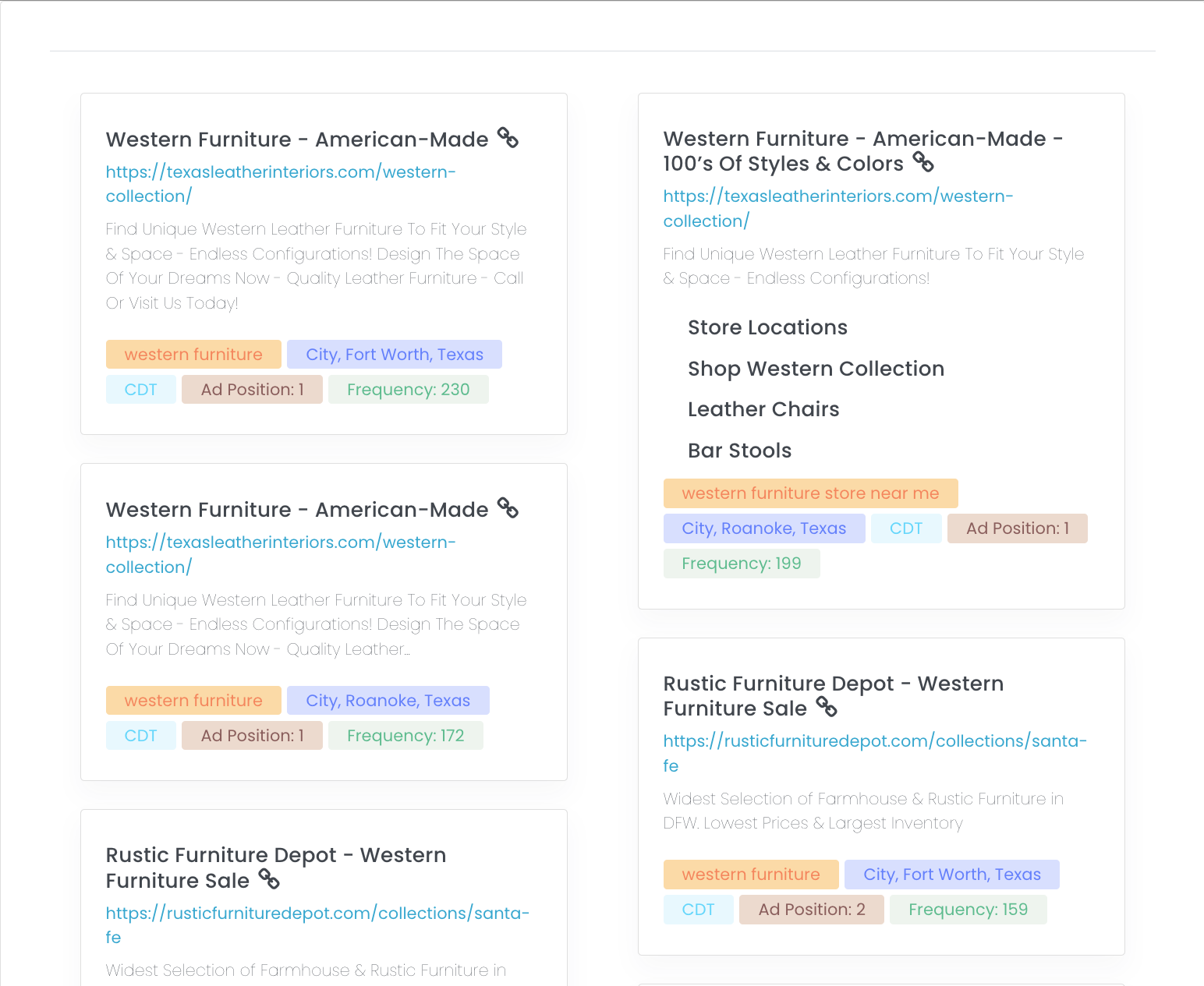The image size is (1204, 986).
Task: Click the Frequency: 199 tag
Action: [x=741, y=564]
